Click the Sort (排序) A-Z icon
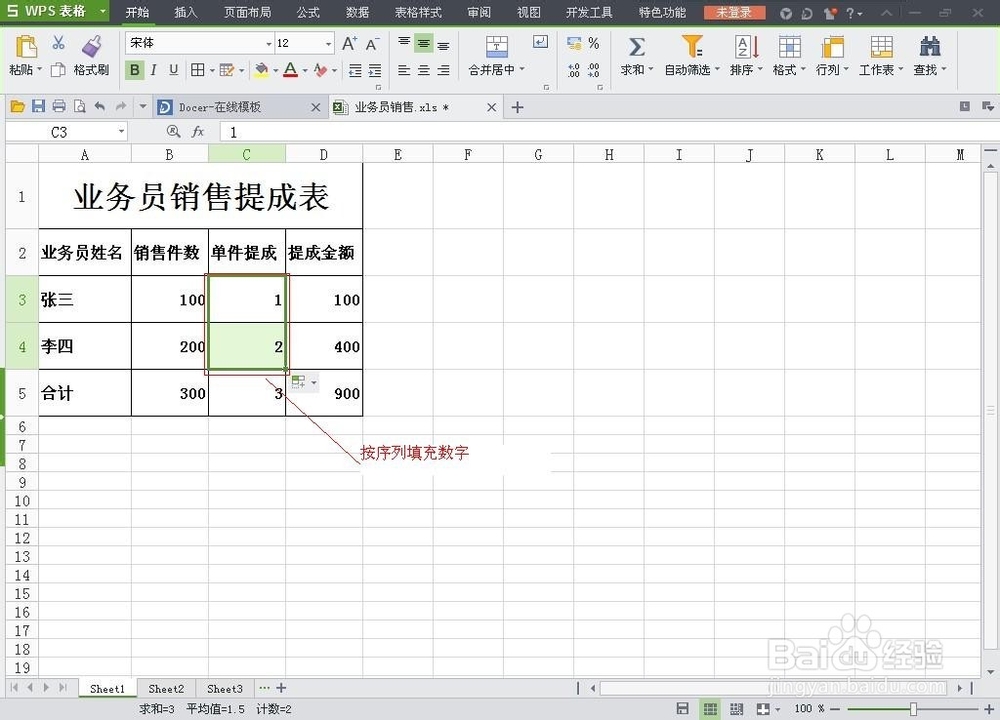The height and width of the screenshot is (720, 1000). (x=746, y=47)
